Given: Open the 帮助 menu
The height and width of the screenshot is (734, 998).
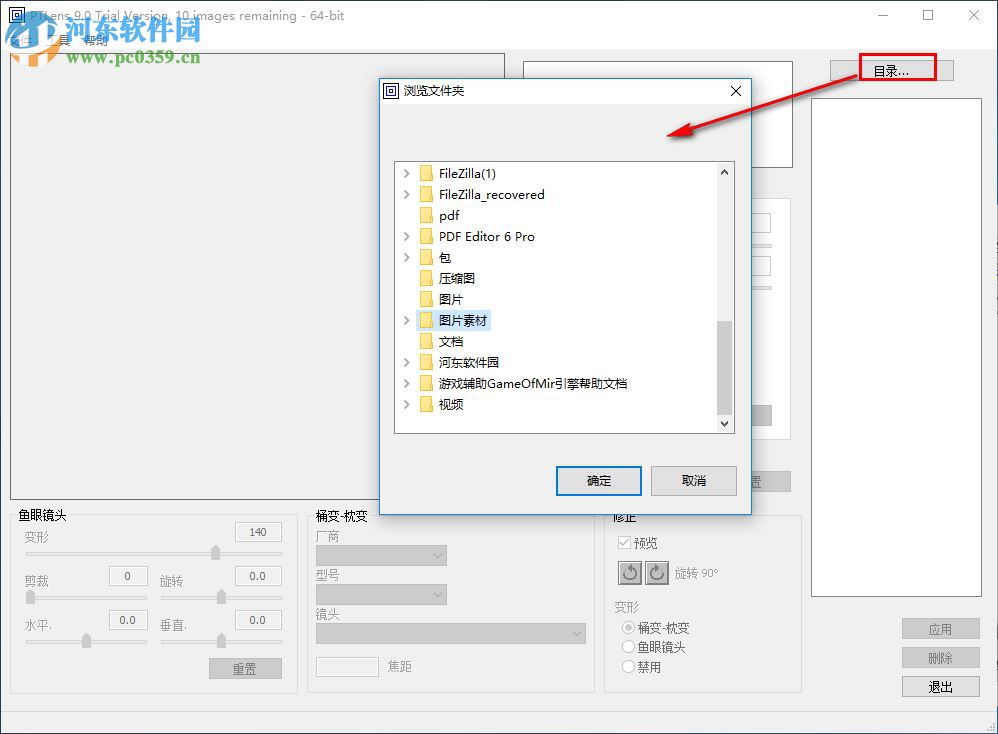Looking at the screenshot, I should tap(95, 41).
